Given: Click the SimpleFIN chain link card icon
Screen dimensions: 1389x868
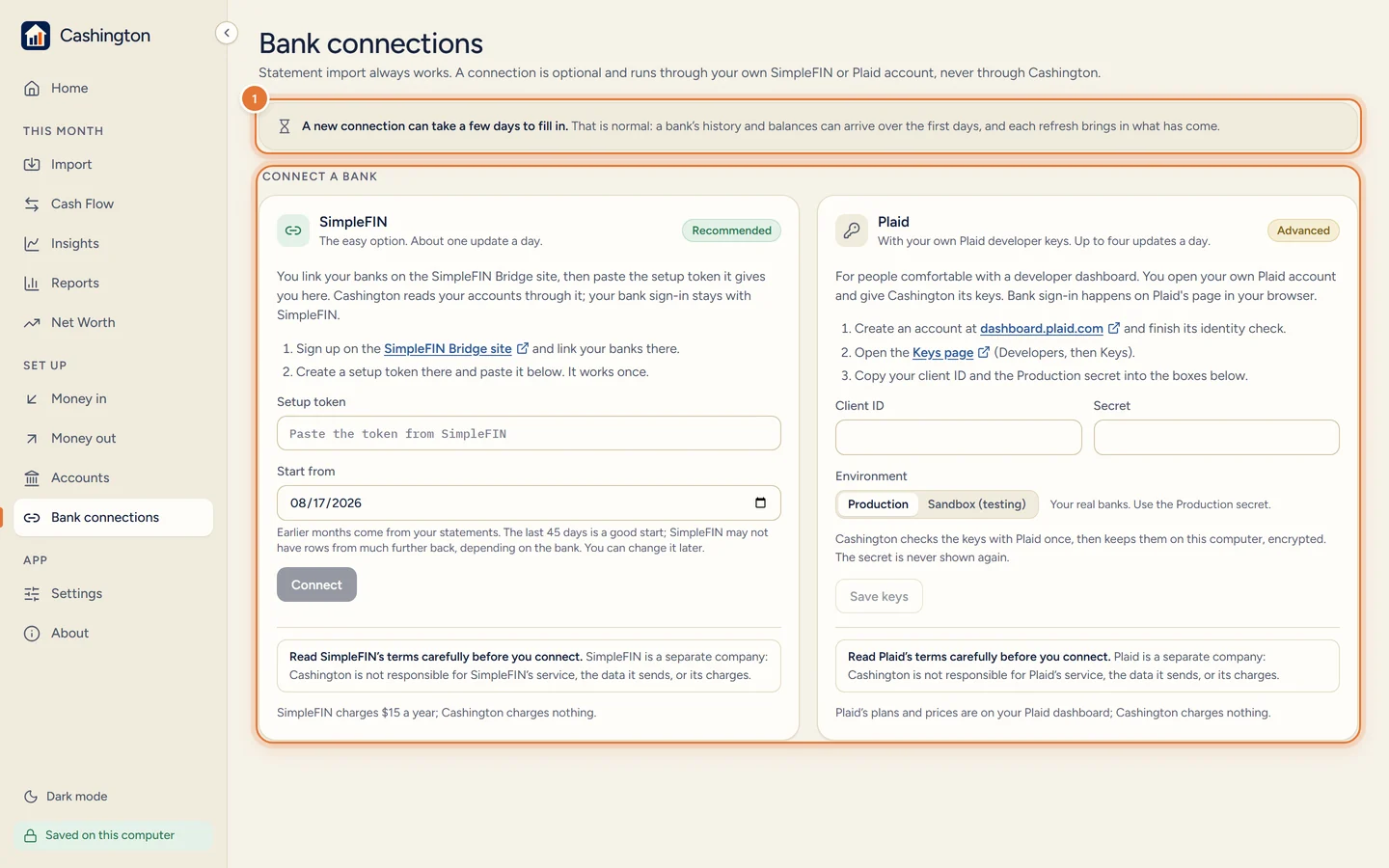Looking at the screenshot, I should point(293,231).
